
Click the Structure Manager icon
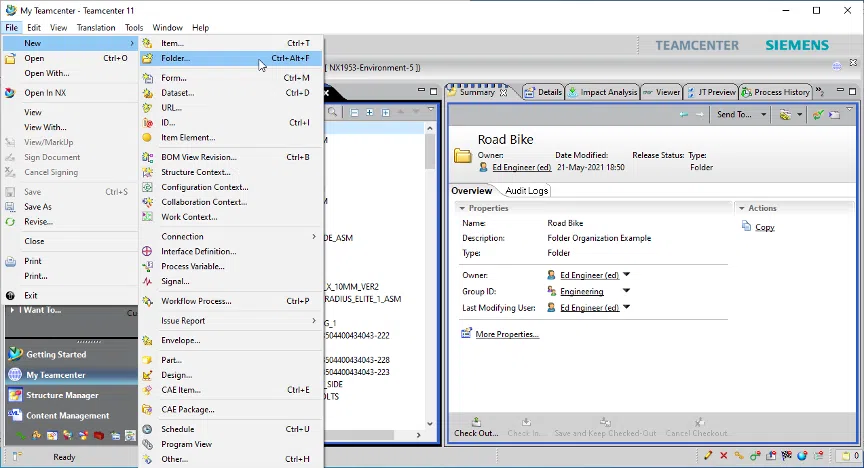[x=15, y=395]
